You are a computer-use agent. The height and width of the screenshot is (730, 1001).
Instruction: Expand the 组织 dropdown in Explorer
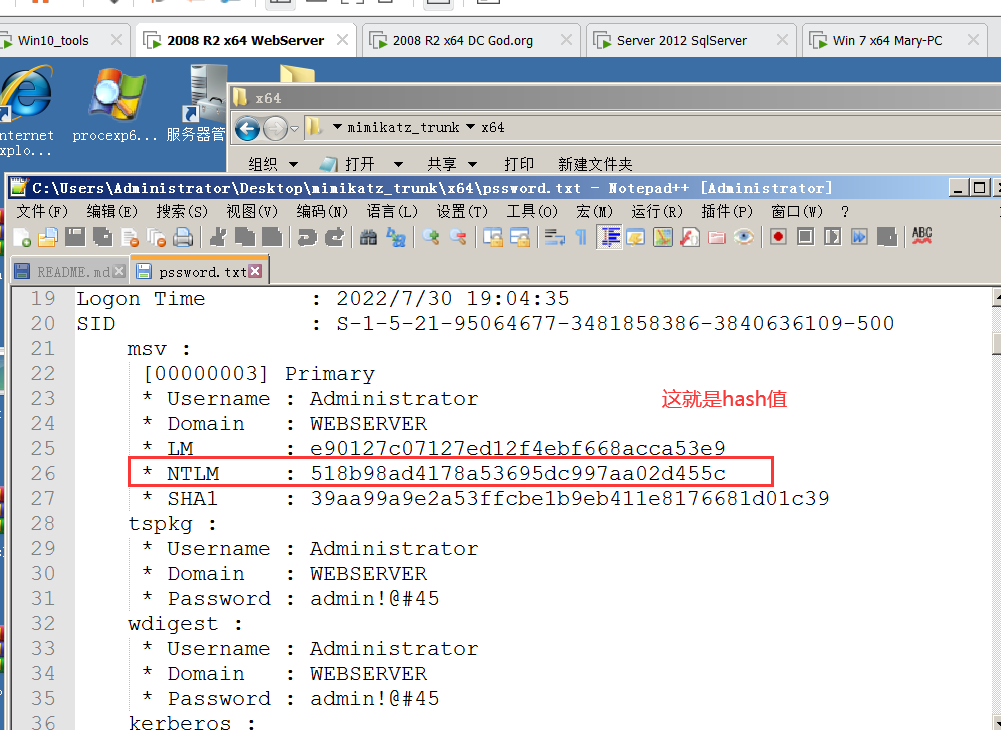pyautogui.click(x=273, y=164)
